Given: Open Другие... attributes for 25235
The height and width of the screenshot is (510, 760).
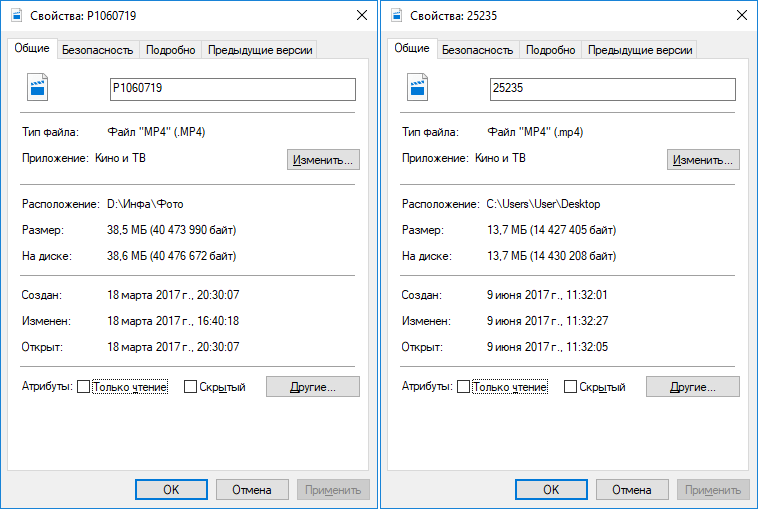Looking at the screenshot, I should point(693,387).
